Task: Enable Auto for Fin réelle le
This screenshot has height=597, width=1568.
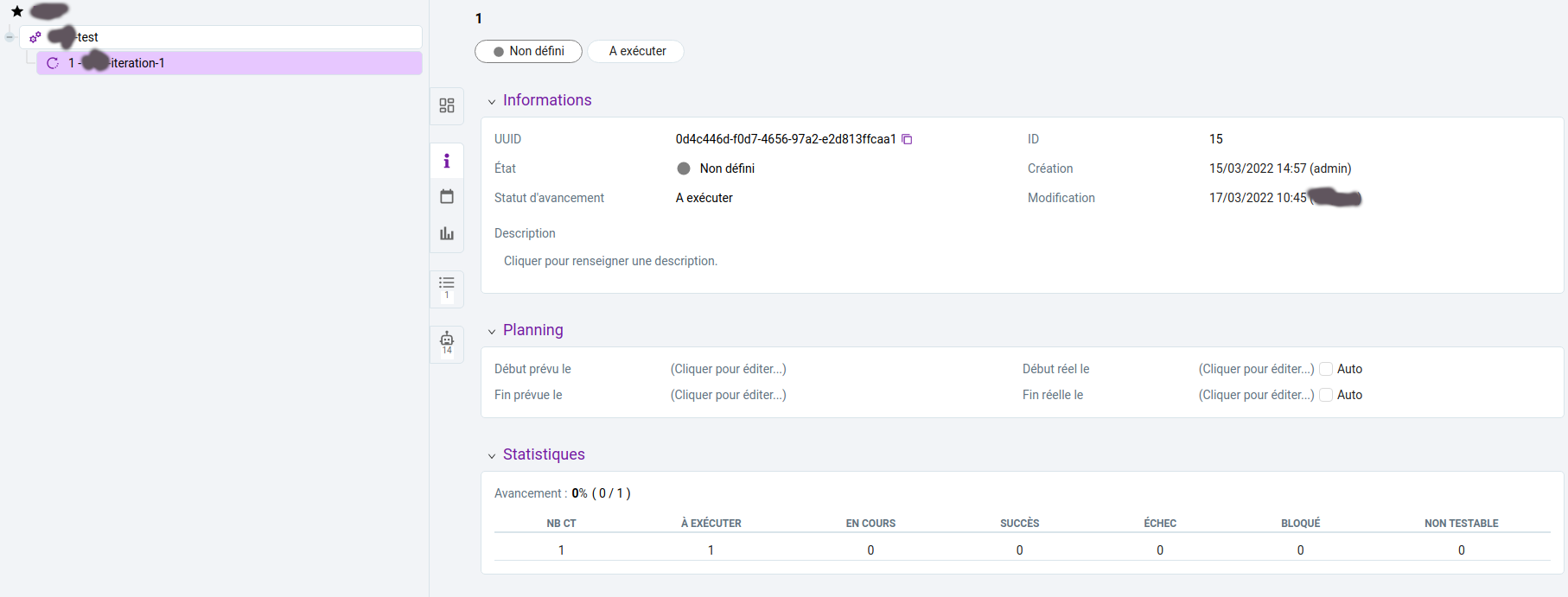Action: pyautogui.click(x=1326, y=395)
